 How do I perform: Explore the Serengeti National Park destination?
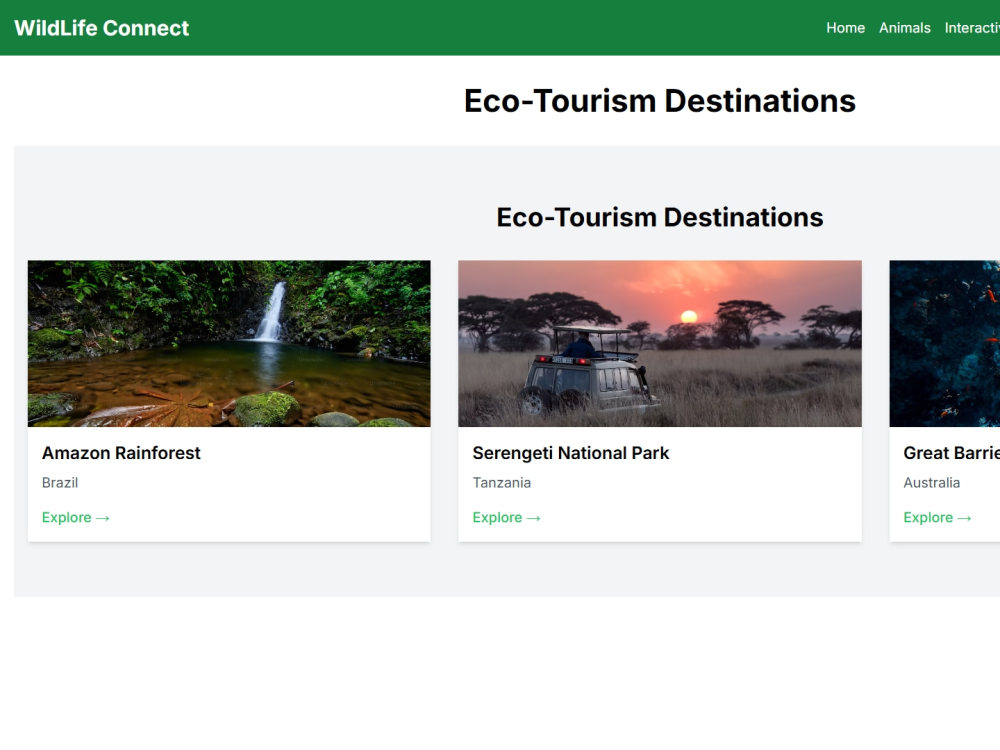506,517
